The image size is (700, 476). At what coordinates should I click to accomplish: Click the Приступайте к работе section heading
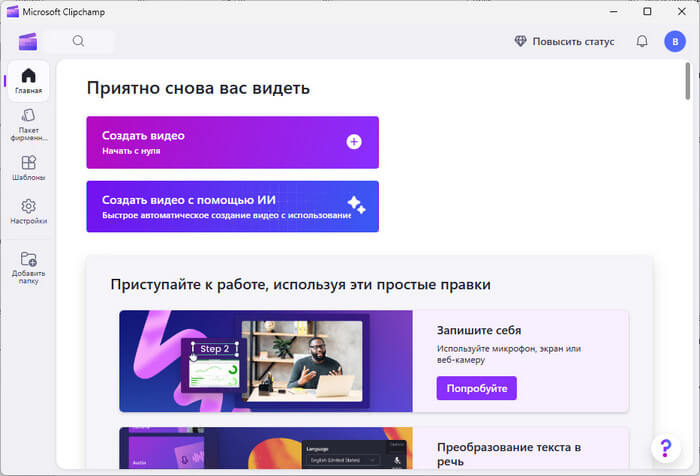300,284
